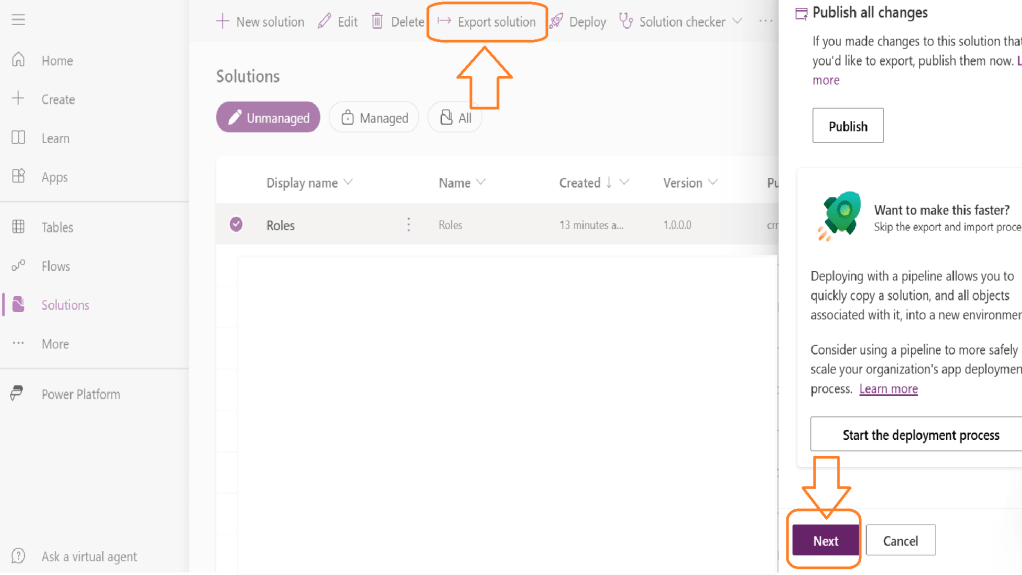Expand the Solution checker dropdown
The width and height of the screenshot is (1022, 575).
737,21
